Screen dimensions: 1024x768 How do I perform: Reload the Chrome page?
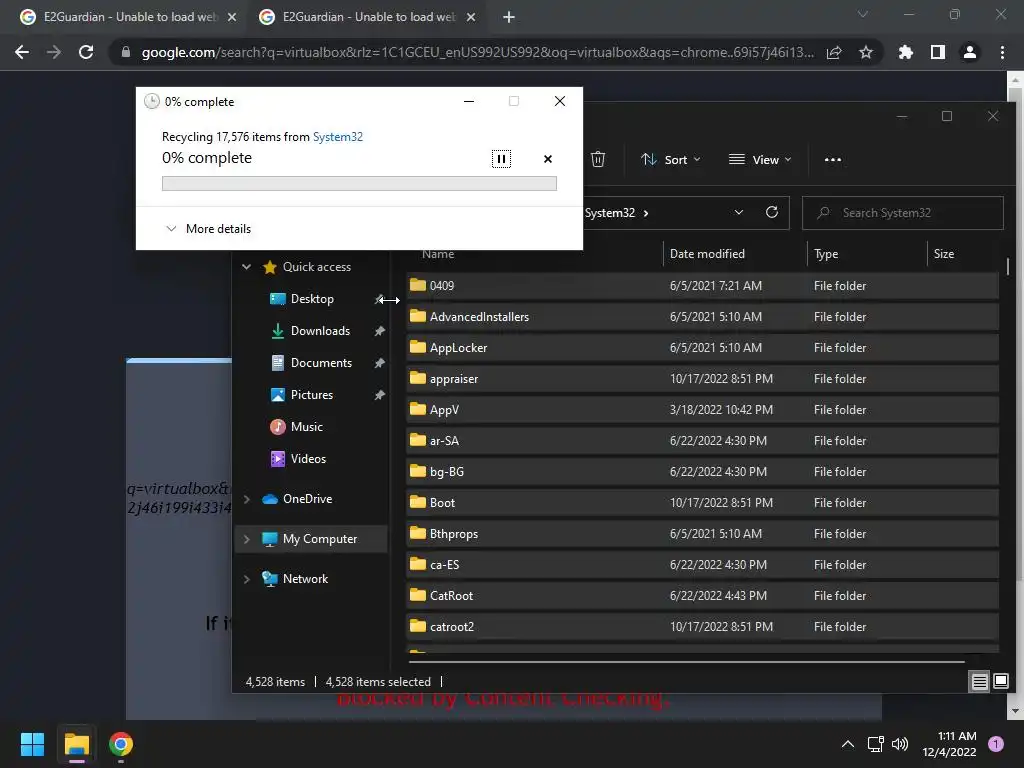click(x=86, y=52)
